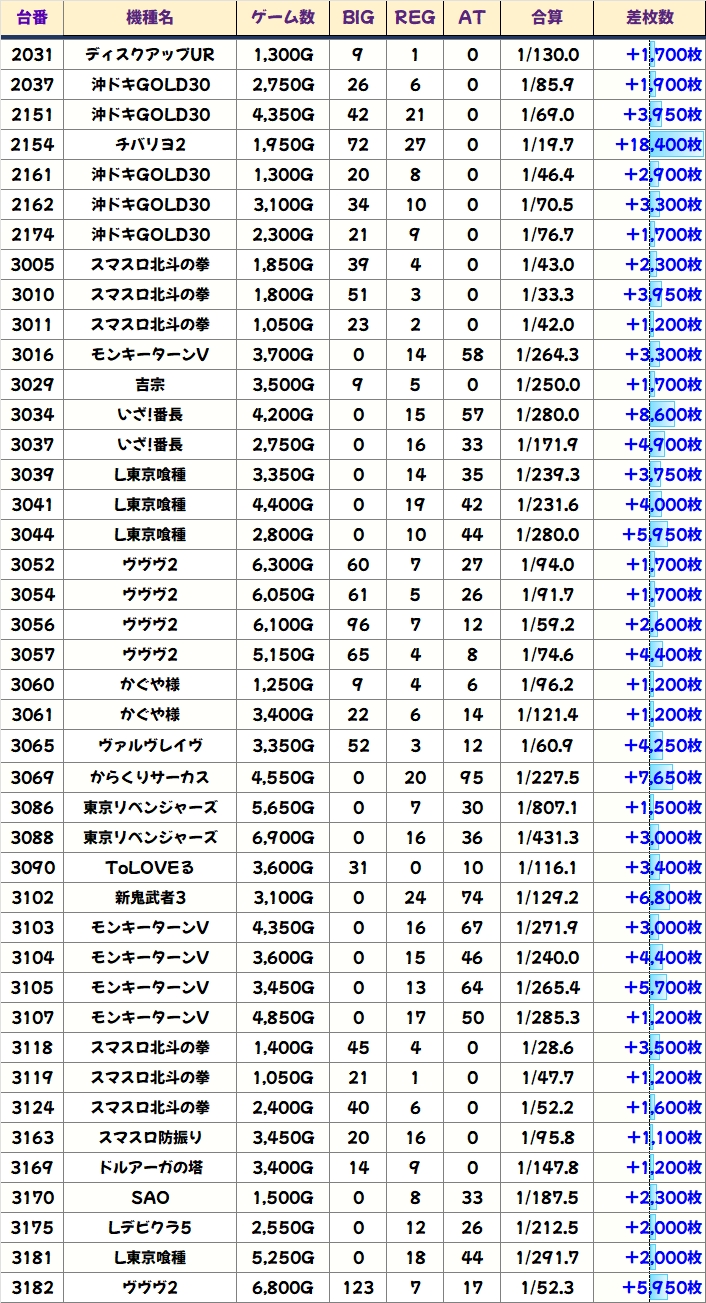Click the 台番 column header
The width and height of the screenshot is (706, 1303).
pyautogui.click(x=32, y=18)
